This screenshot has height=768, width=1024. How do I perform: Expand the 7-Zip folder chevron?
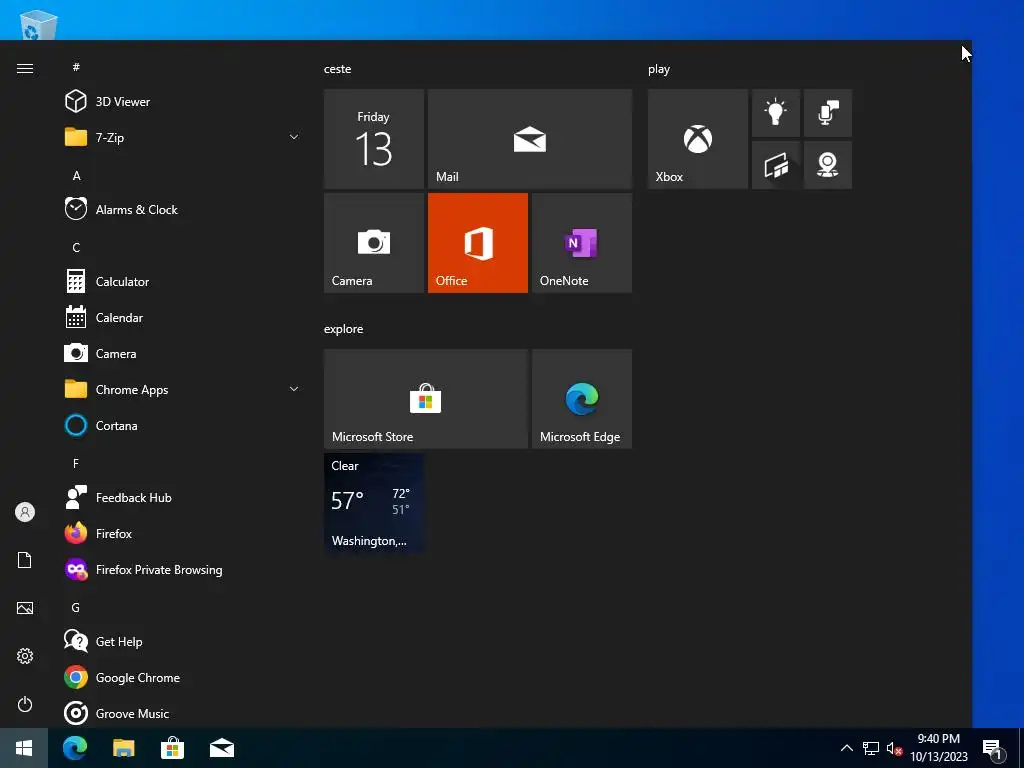pos(294,137)
